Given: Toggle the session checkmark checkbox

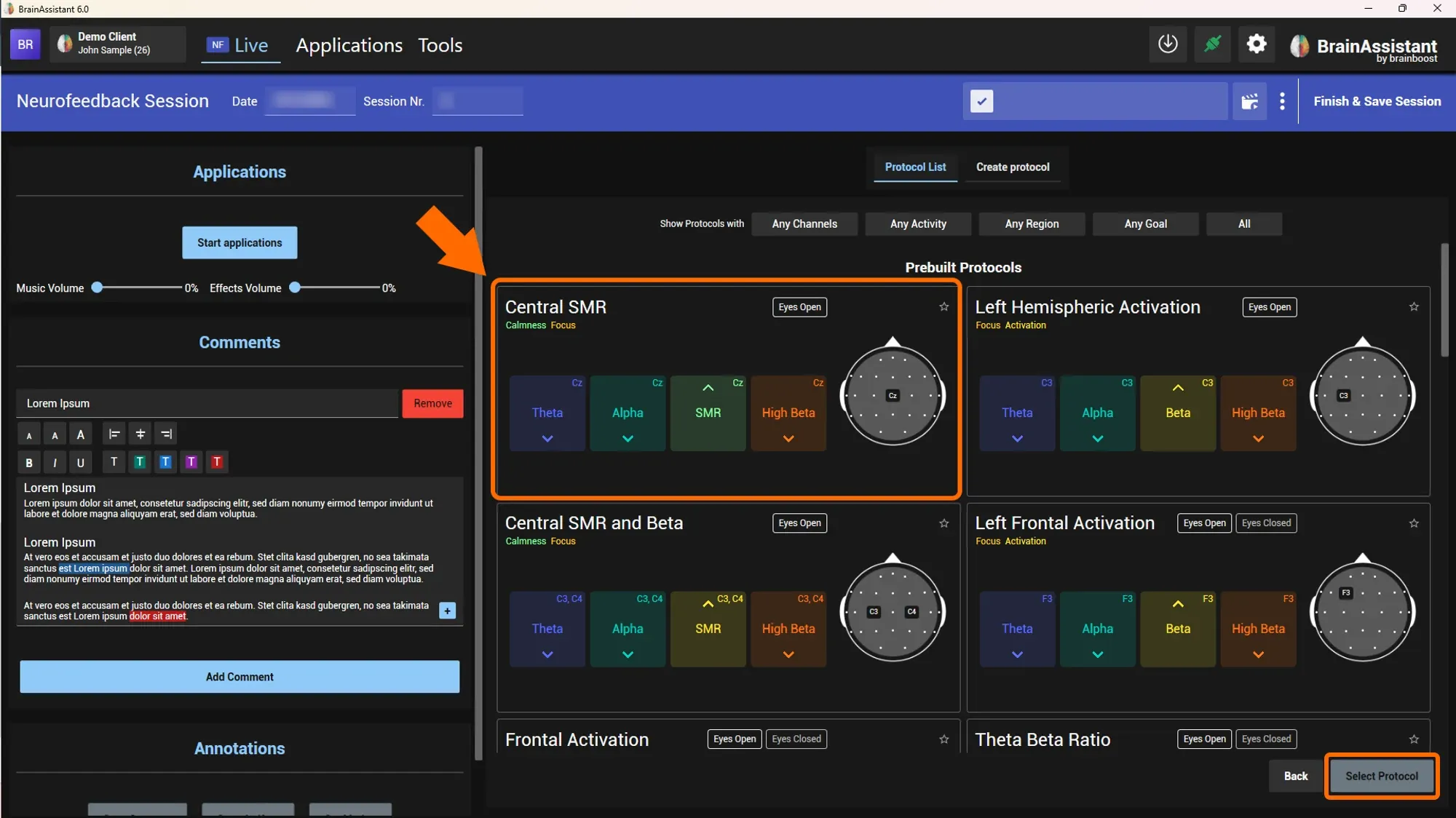Looking at the screenshot, I should pos(981,101).
